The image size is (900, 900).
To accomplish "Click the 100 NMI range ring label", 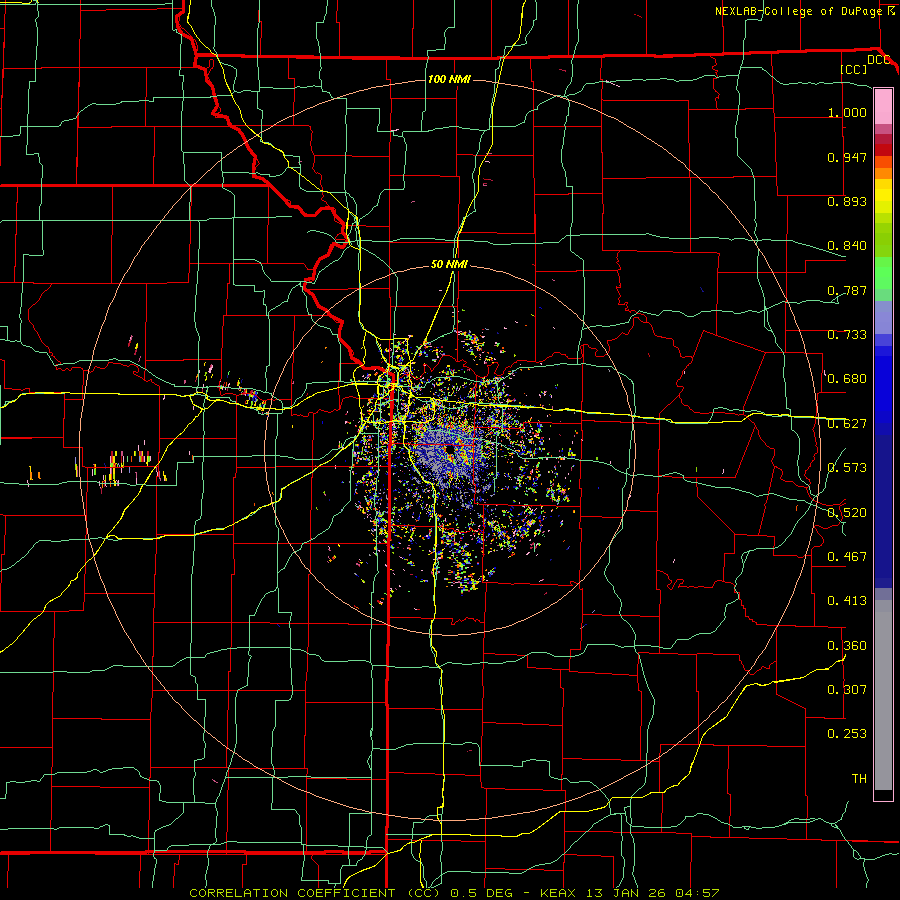I will tap(449, 79).
